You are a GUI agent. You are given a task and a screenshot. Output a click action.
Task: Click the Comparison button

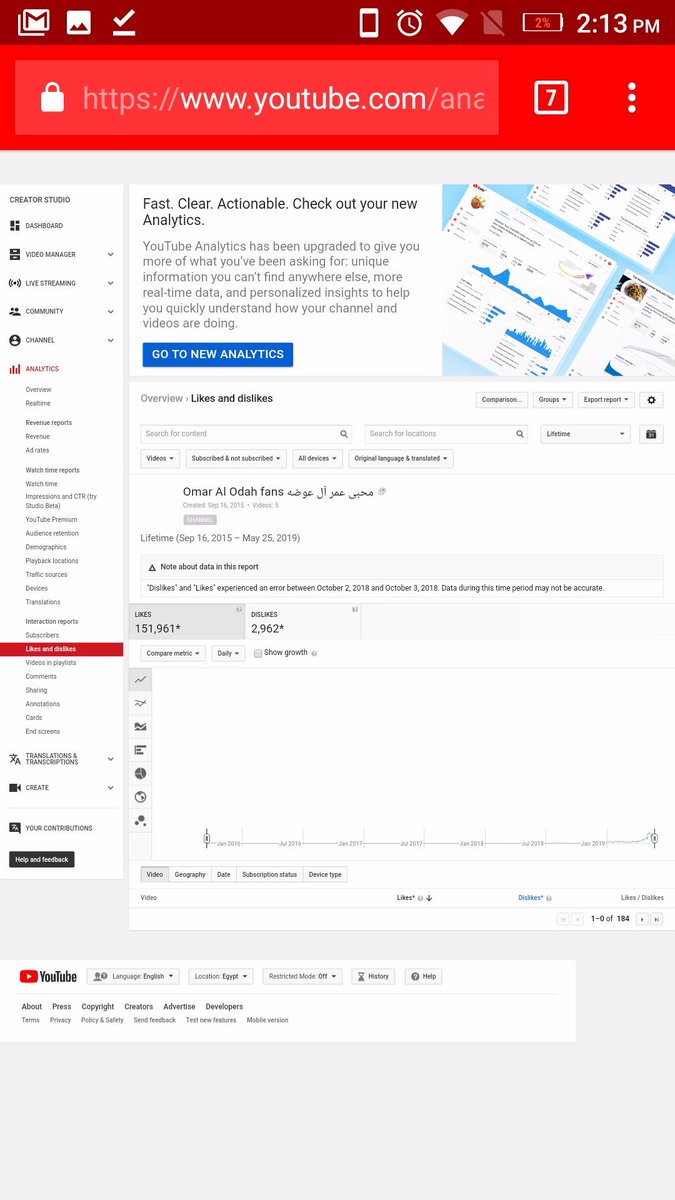tap(502, 400)
